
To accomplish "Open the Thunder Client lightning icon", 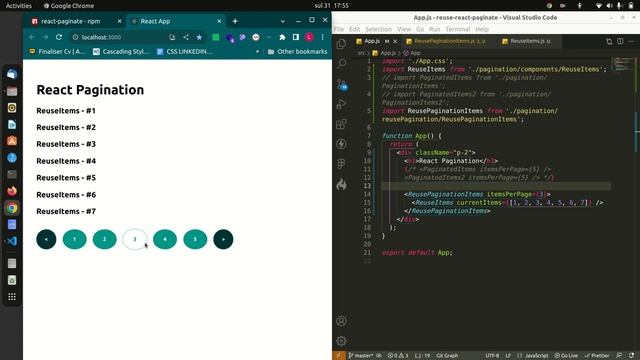I will click(x=342, y=144).
